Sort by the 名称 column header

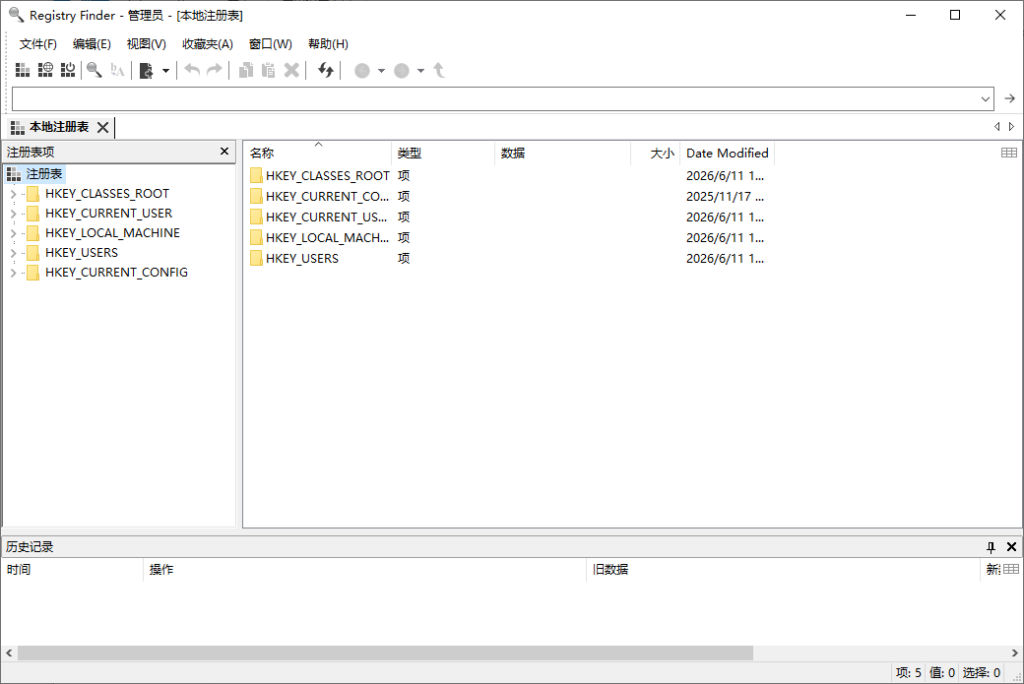point(318,153)
